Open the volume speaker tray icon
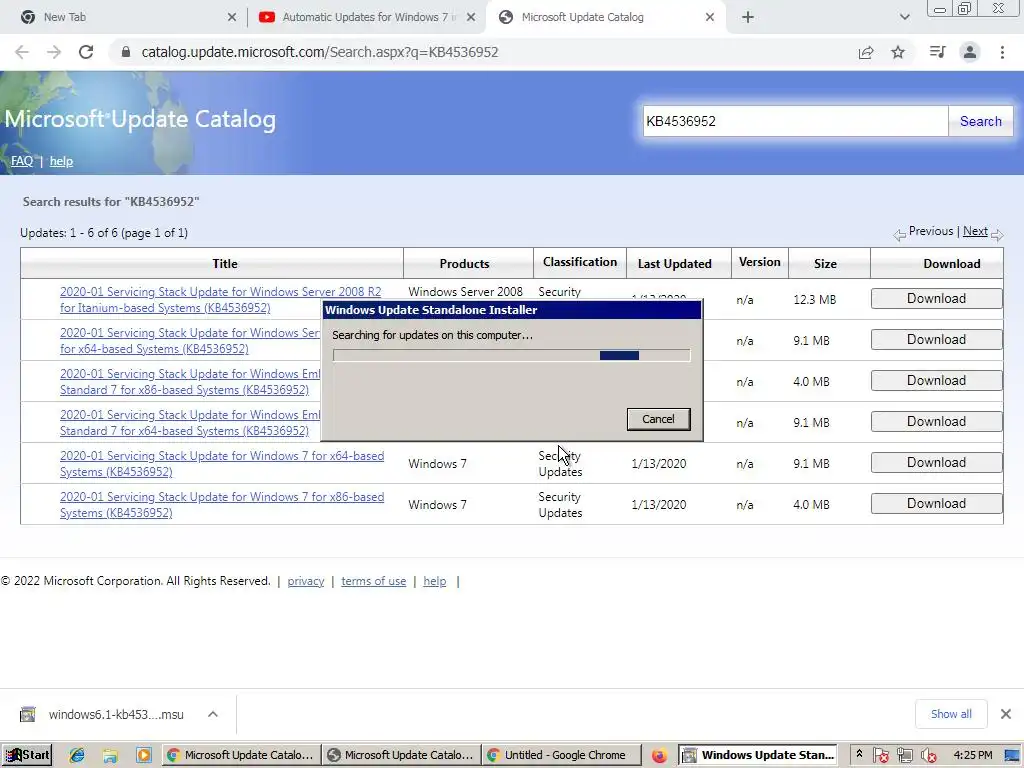This screenshot has height=768, width=1024. tap(929, 756)
